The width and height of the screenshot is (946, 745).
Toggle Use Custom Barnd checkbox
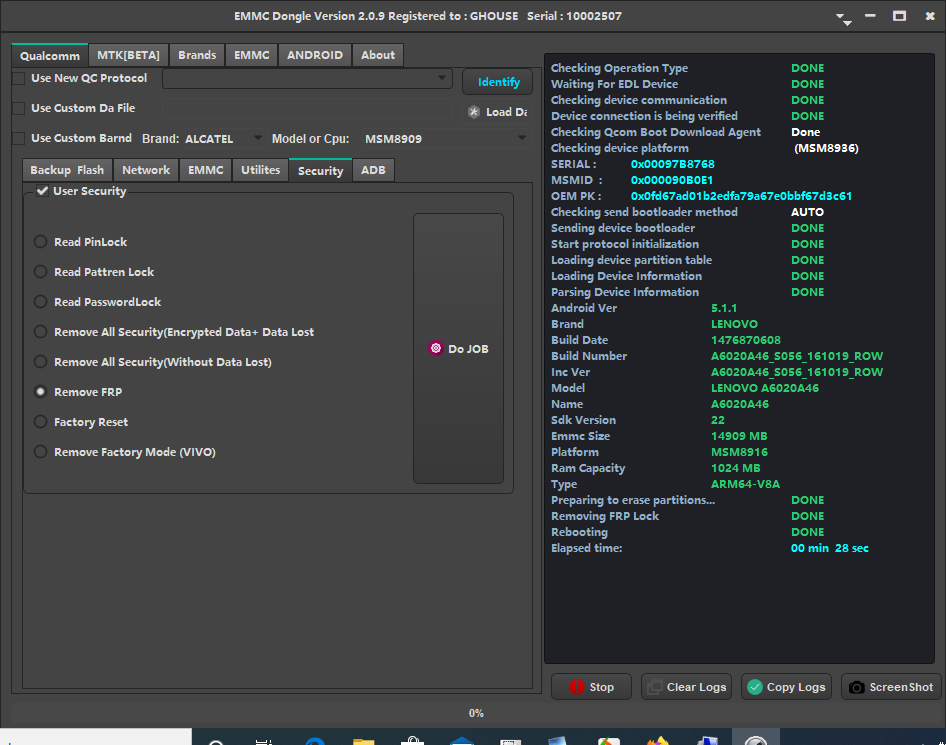click(19, 139)
